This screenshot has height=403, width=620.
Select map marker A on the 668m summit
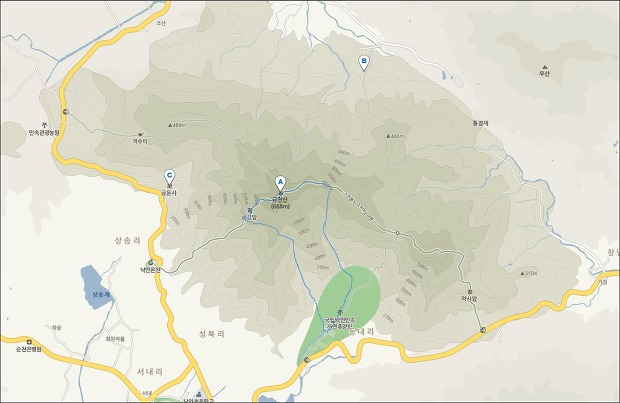coord(280,184)
